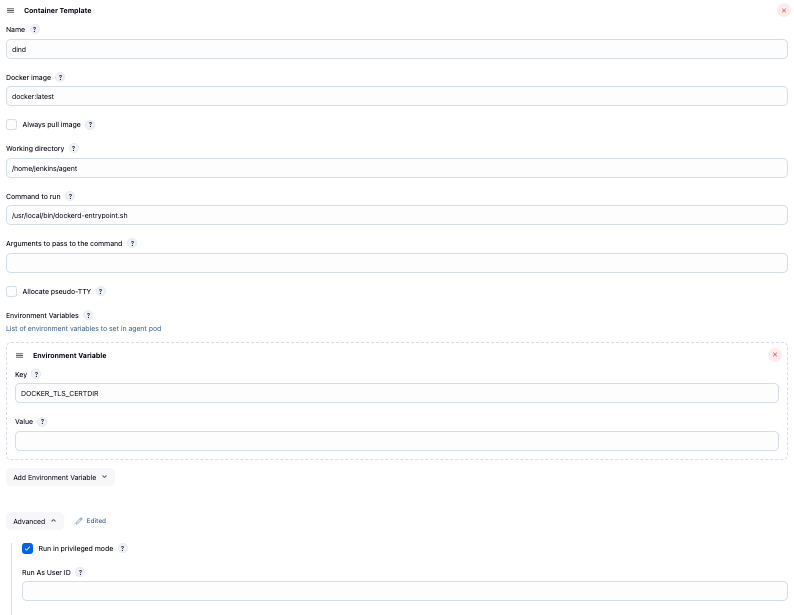
Task: Open help for Environment Variables section
Action: (88, 315)
